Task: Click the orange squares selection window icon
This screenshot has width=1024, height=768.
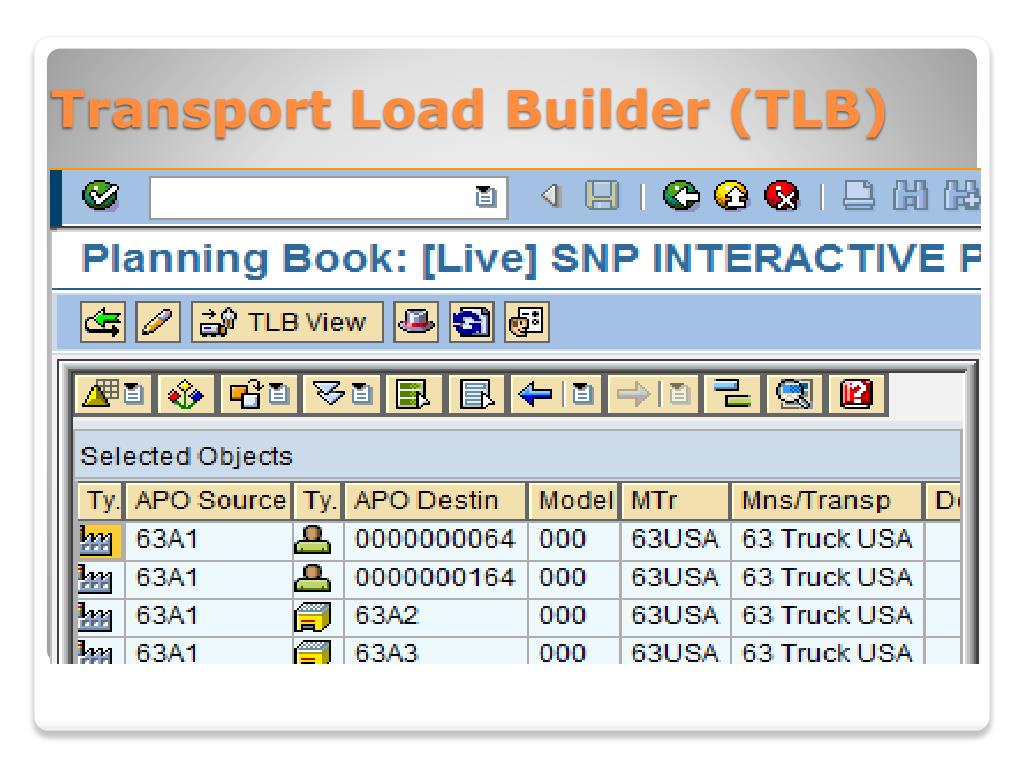Action: (245, 394)
